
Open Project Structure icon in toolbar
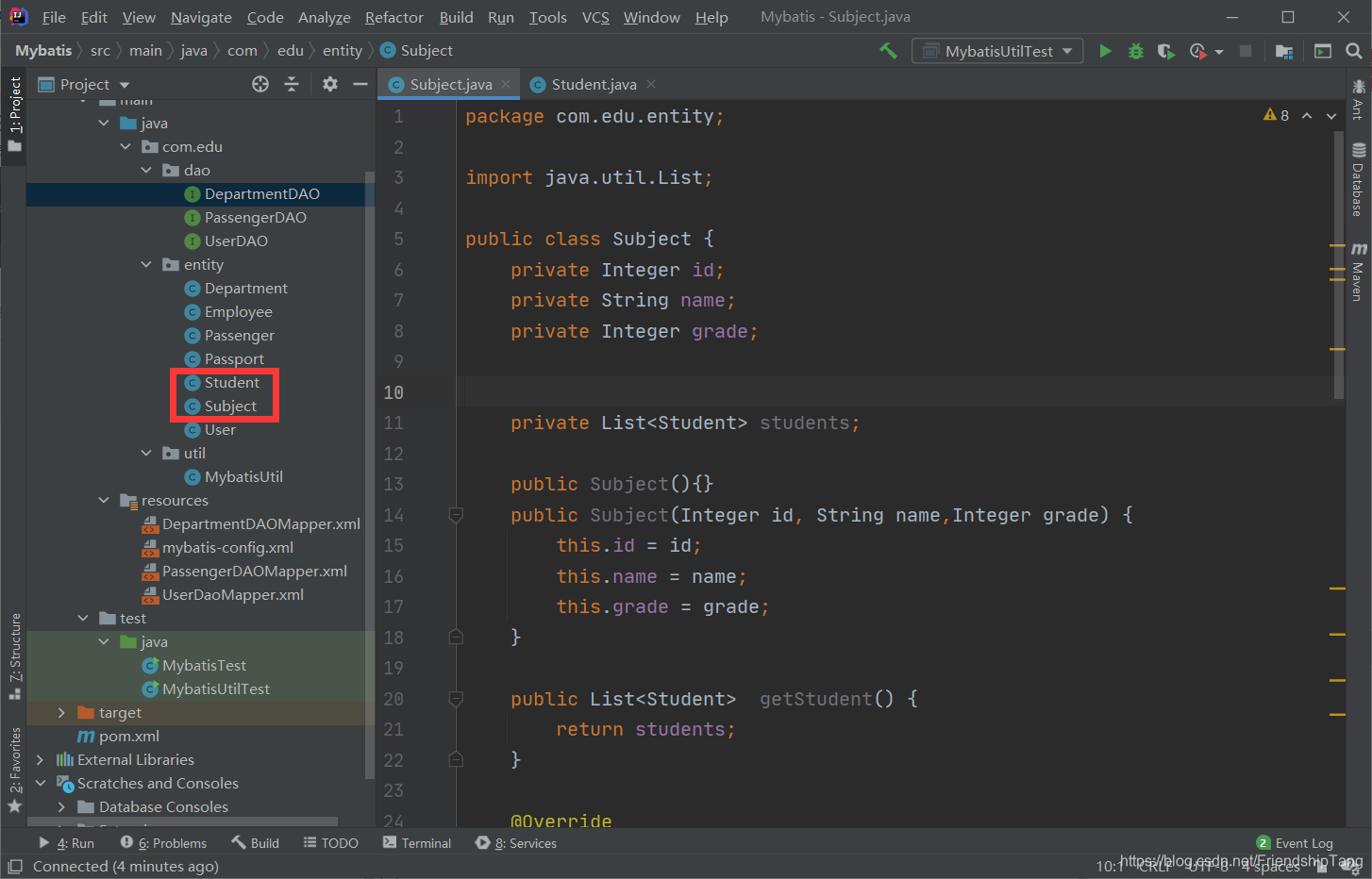pyautogui.click(x=1284, y=51)
